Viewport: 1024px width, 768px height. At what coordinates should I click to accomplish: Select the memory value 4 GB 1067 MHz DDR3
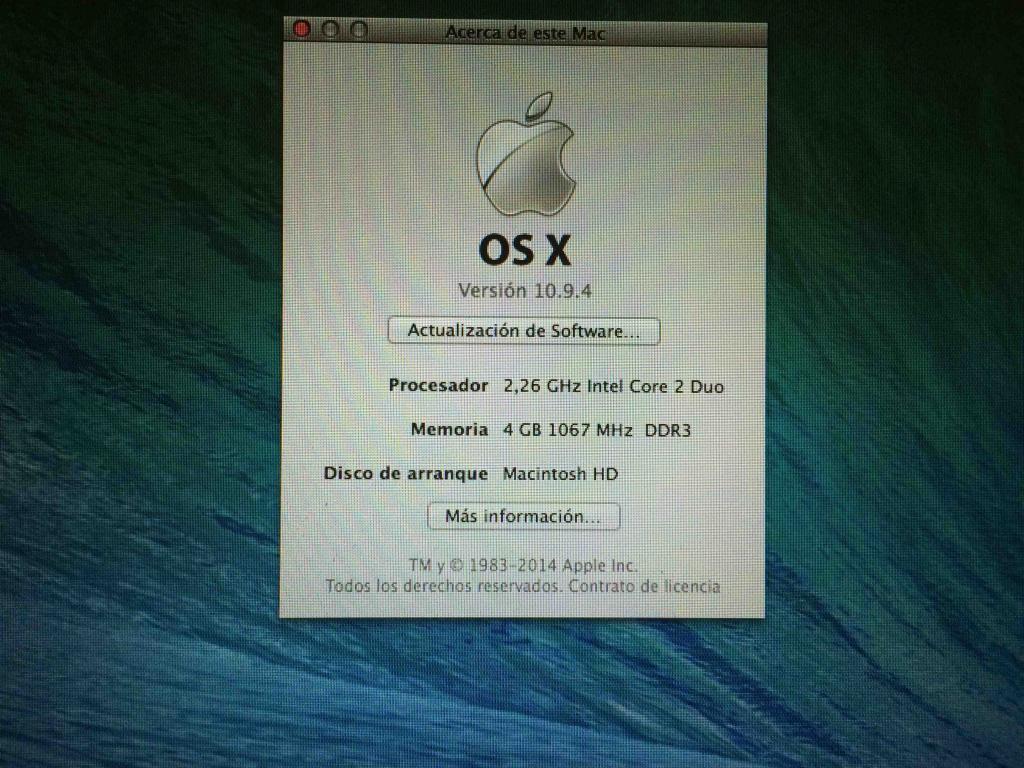[x=597, y=430]
